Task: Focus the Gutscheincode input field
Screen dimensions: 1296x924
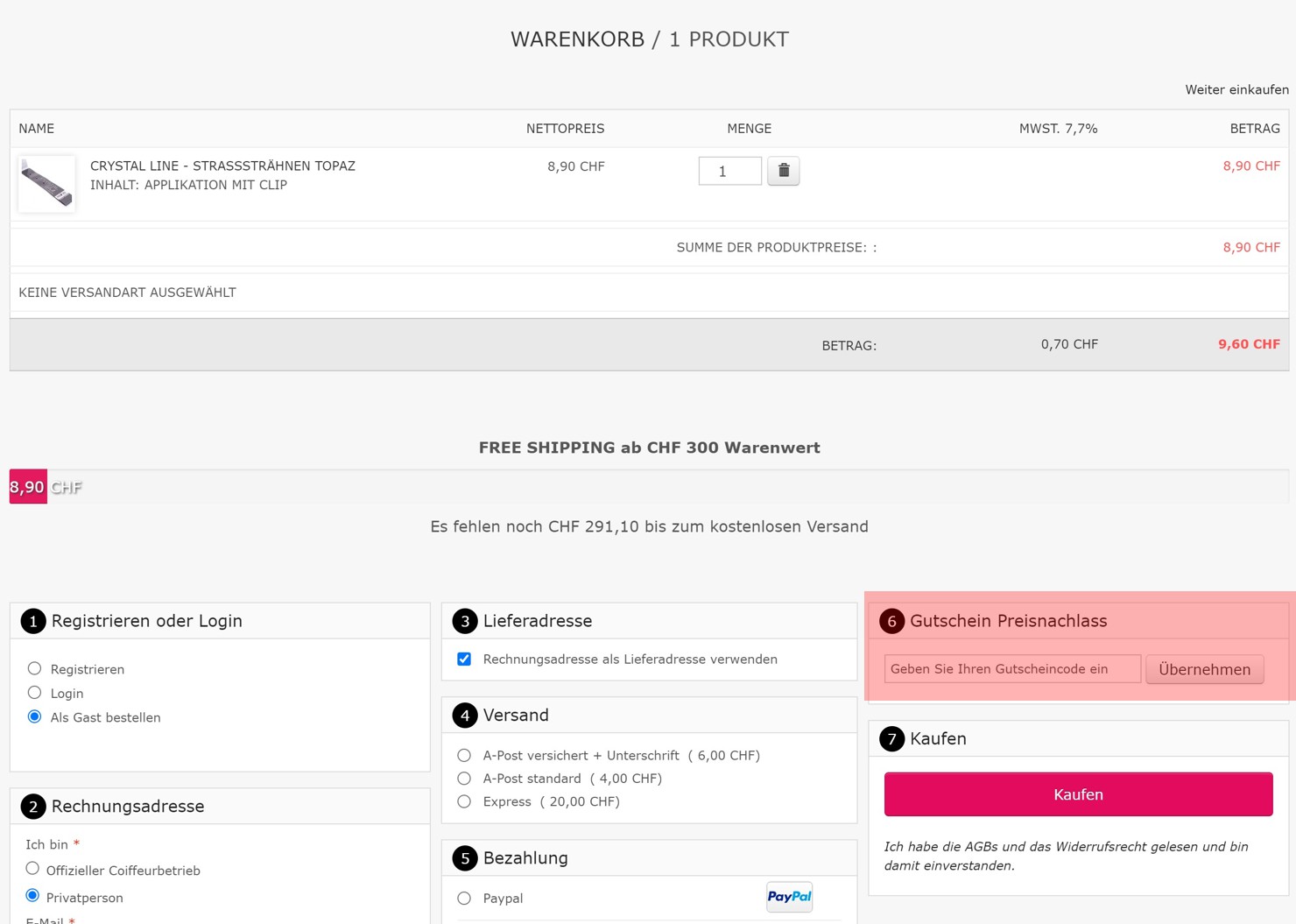Action: (1012, 669)
